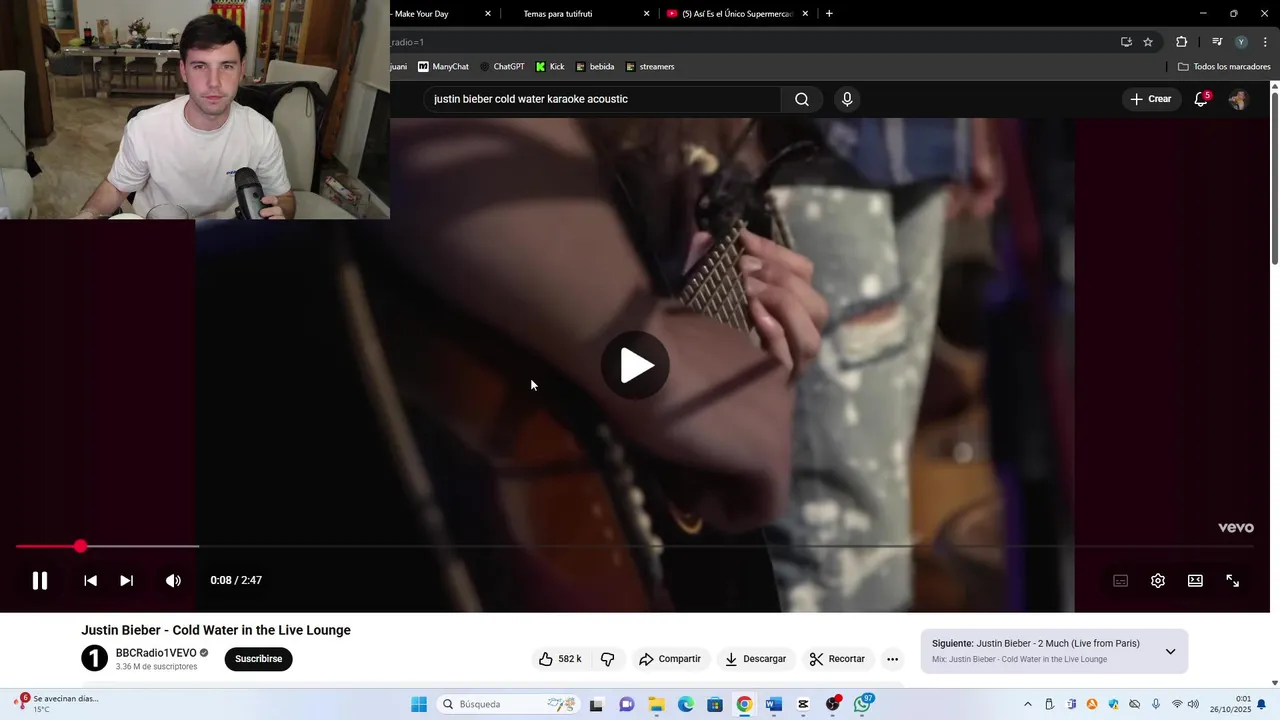Viewport: 1280px width, 720px height.
Task: Show hidden system tray icons
Action: point(1027,705)
